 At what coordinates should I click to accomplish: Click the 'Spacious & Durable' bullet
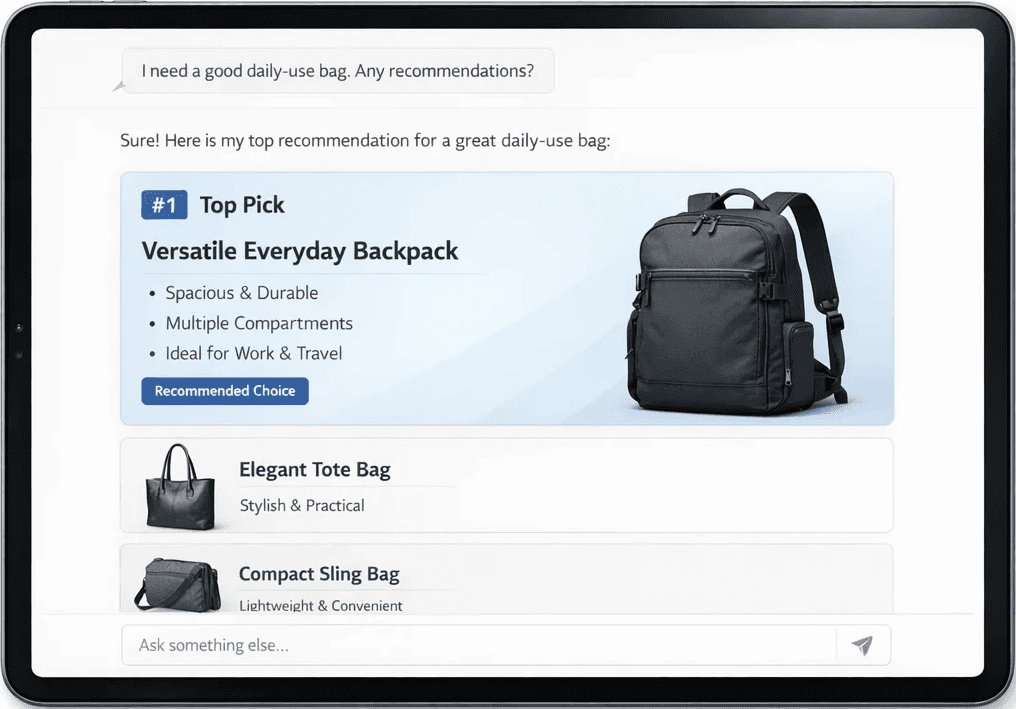[x=242, y=293]
